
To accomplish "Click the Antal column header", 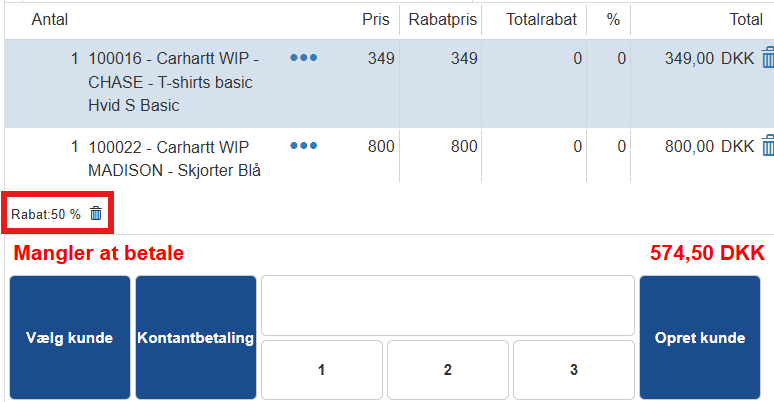I will point(50,19).
